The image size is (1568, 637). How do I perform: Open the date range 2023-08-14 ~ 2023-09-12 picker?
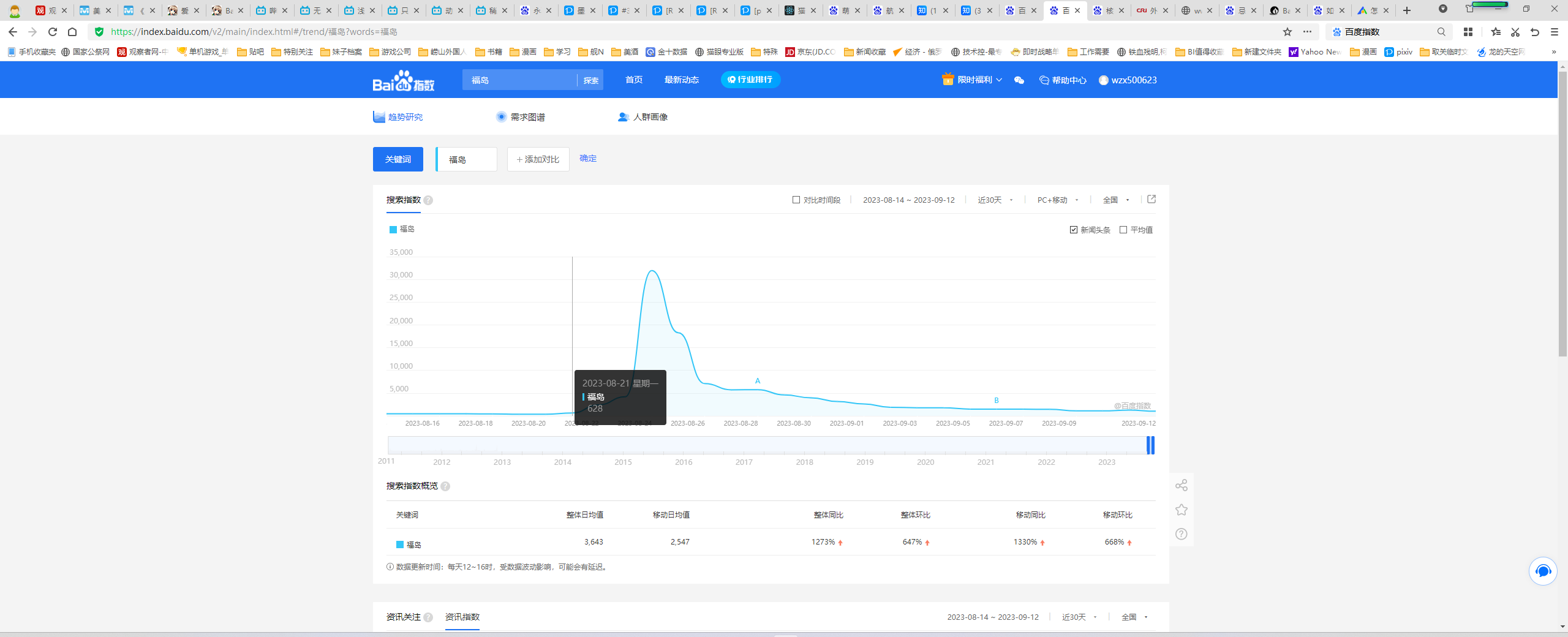pyautogui.click(x=908, y=200)
